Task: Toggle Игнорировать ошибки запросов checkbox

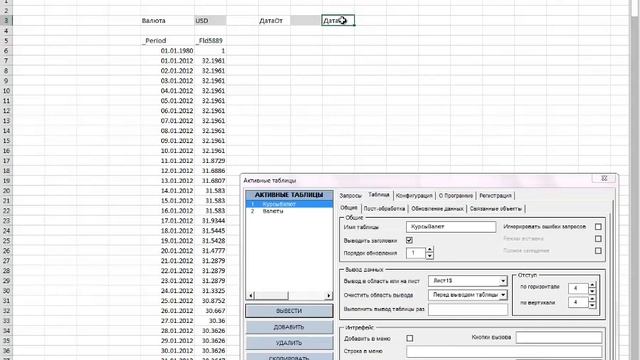Action: 598,227
